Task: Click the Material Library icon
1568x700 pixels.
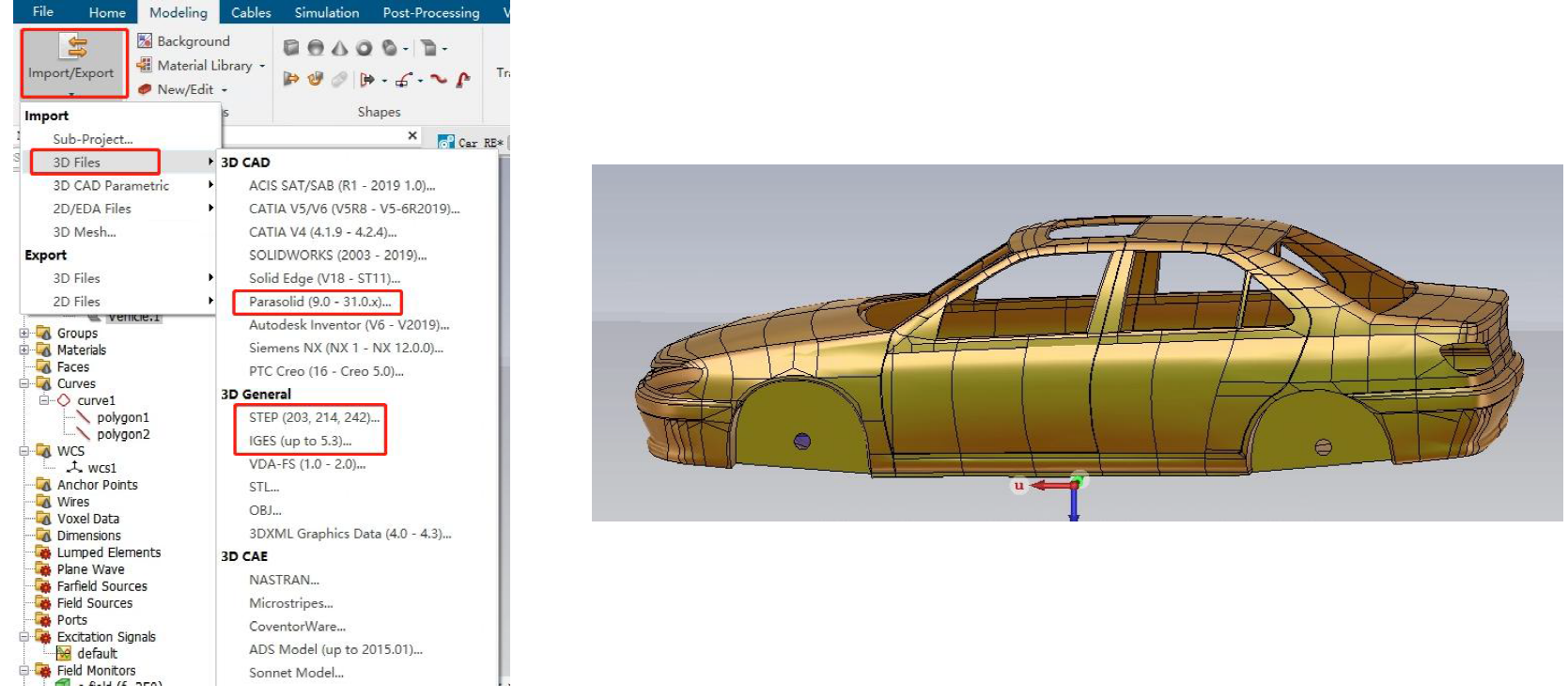Action: click(x=145, y=65)
